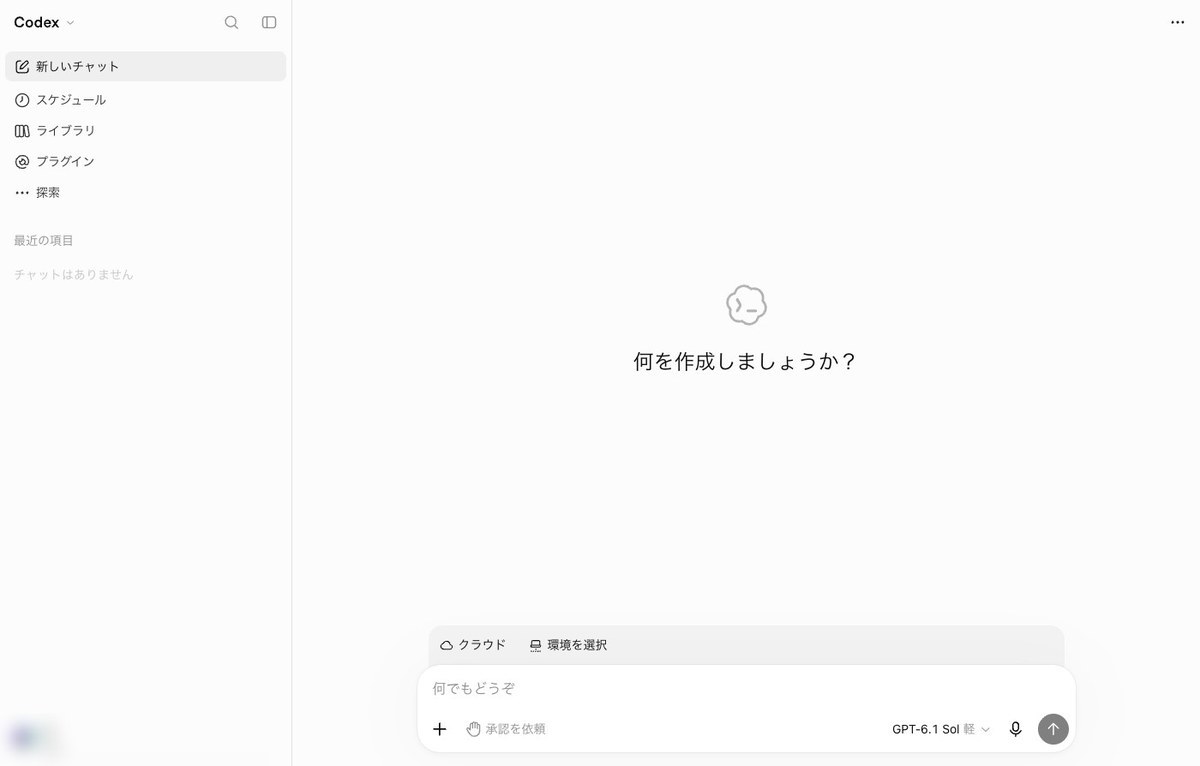Click the books icon beside ライブラリ

[22, 131]
